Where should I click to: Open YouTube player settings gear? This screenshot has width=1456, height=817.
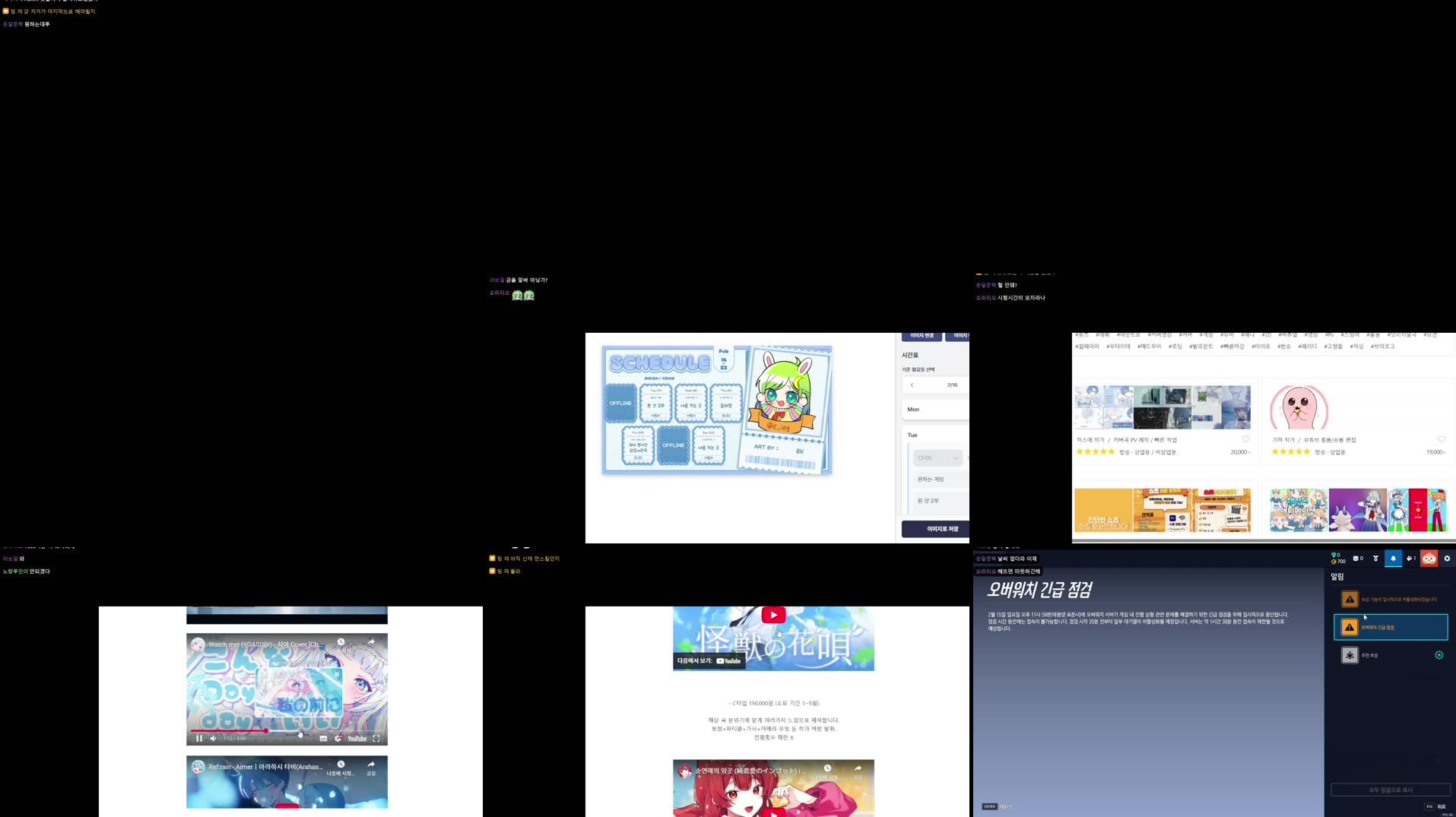338,739
